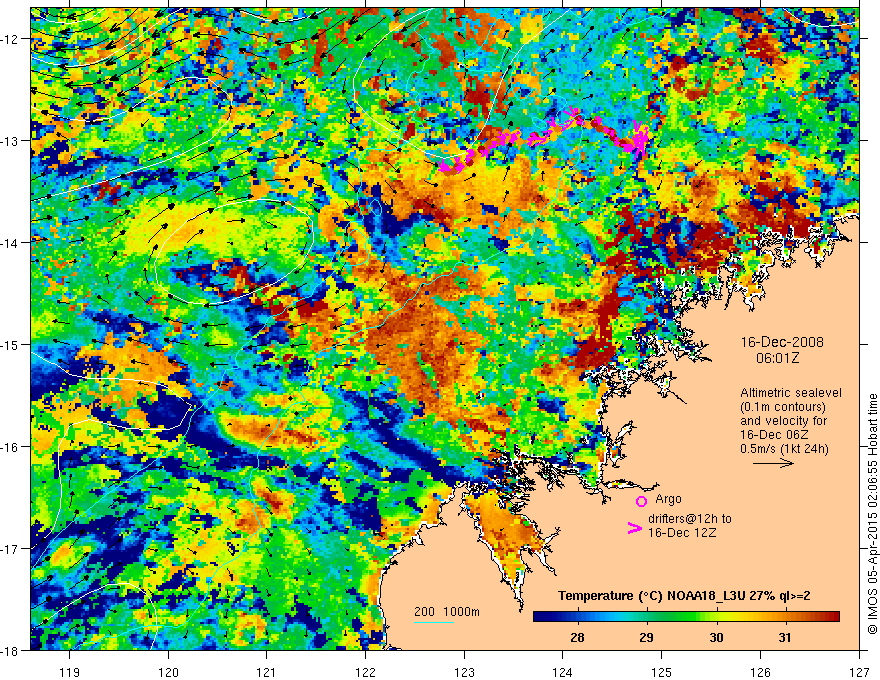Click longitude axis label 123
Screen dimensions: 880x680
464,672
